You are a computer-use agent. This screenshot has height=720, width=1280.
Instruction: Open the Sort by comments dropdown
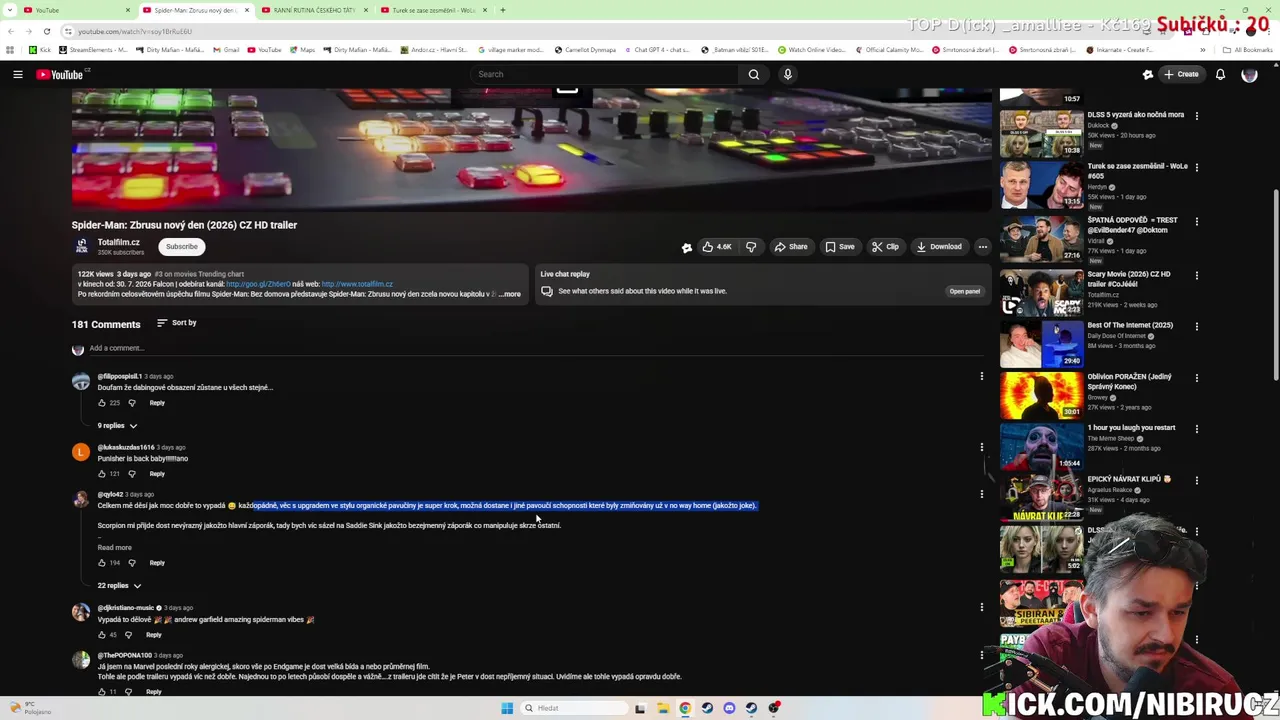(177, 323)
